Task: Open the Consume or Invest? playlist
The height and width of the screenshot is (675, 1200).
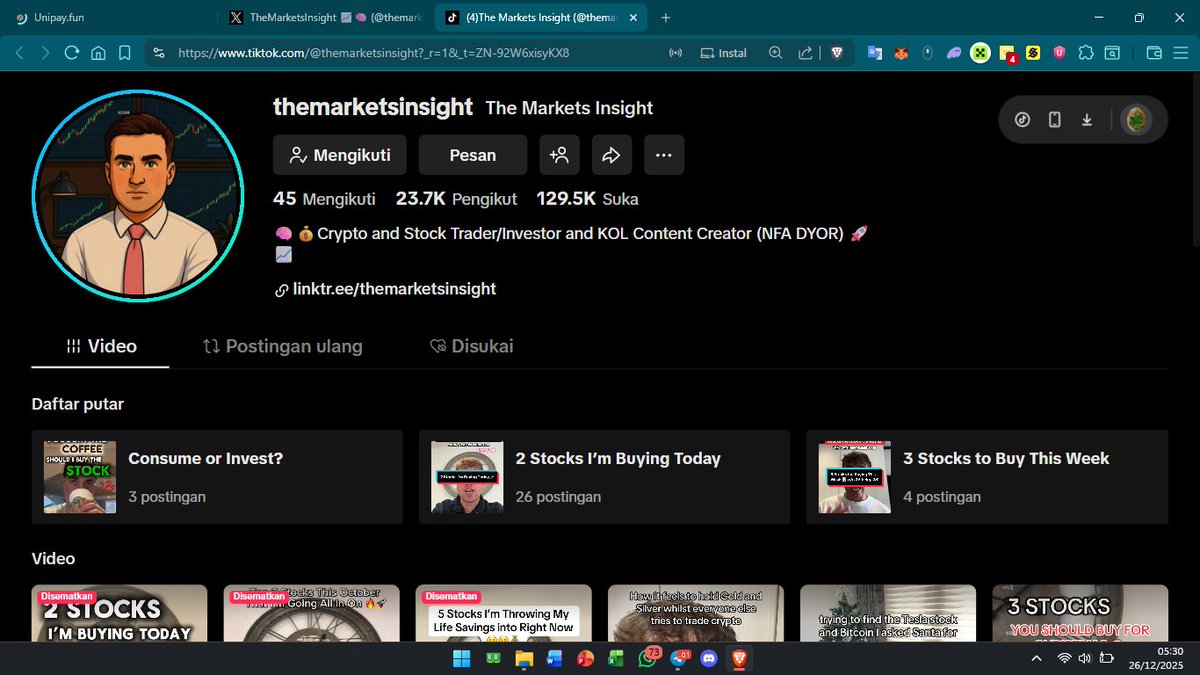Action: tap(217, 477)
